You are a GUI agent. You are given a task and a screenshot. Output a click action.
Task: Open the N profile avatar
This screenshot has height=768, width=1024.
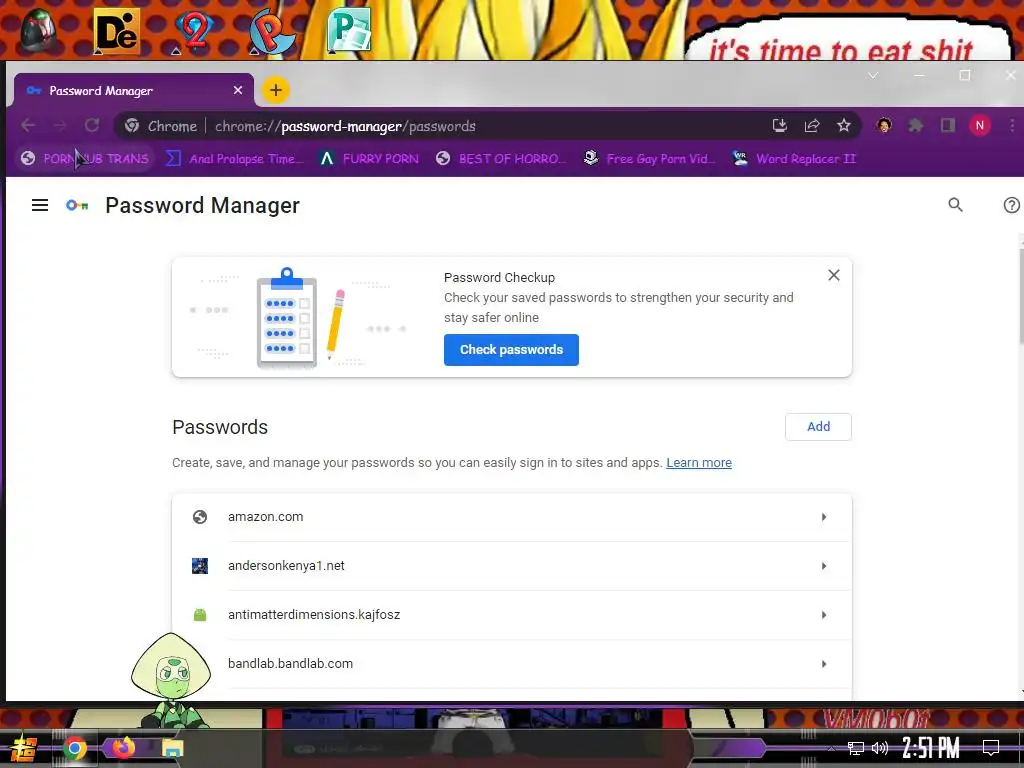tap(980, 125)
